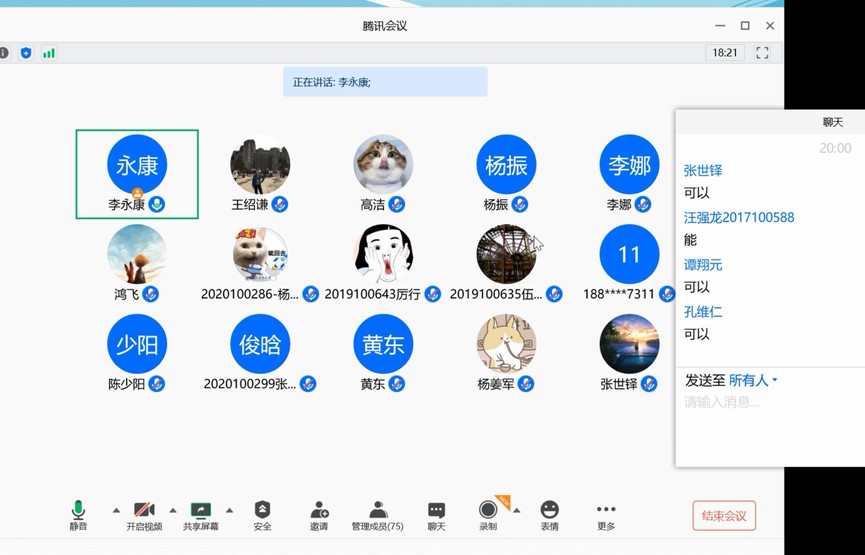Turn on camera with 开启视频
Screen dimensions: 865x555
point(144,510)
